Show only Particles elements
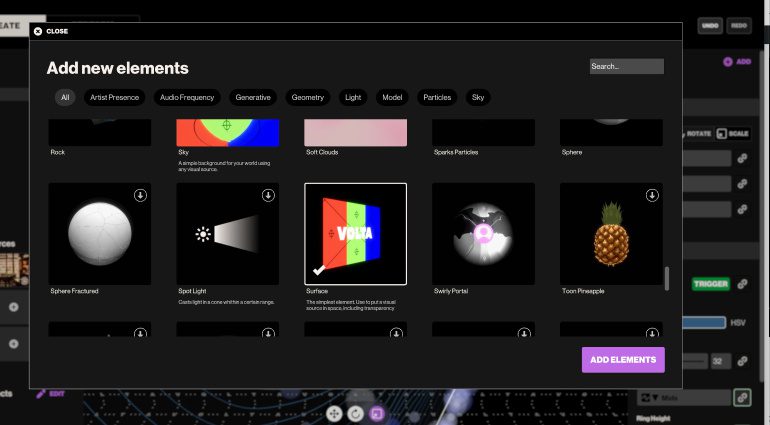 click(x=437, y=97)
